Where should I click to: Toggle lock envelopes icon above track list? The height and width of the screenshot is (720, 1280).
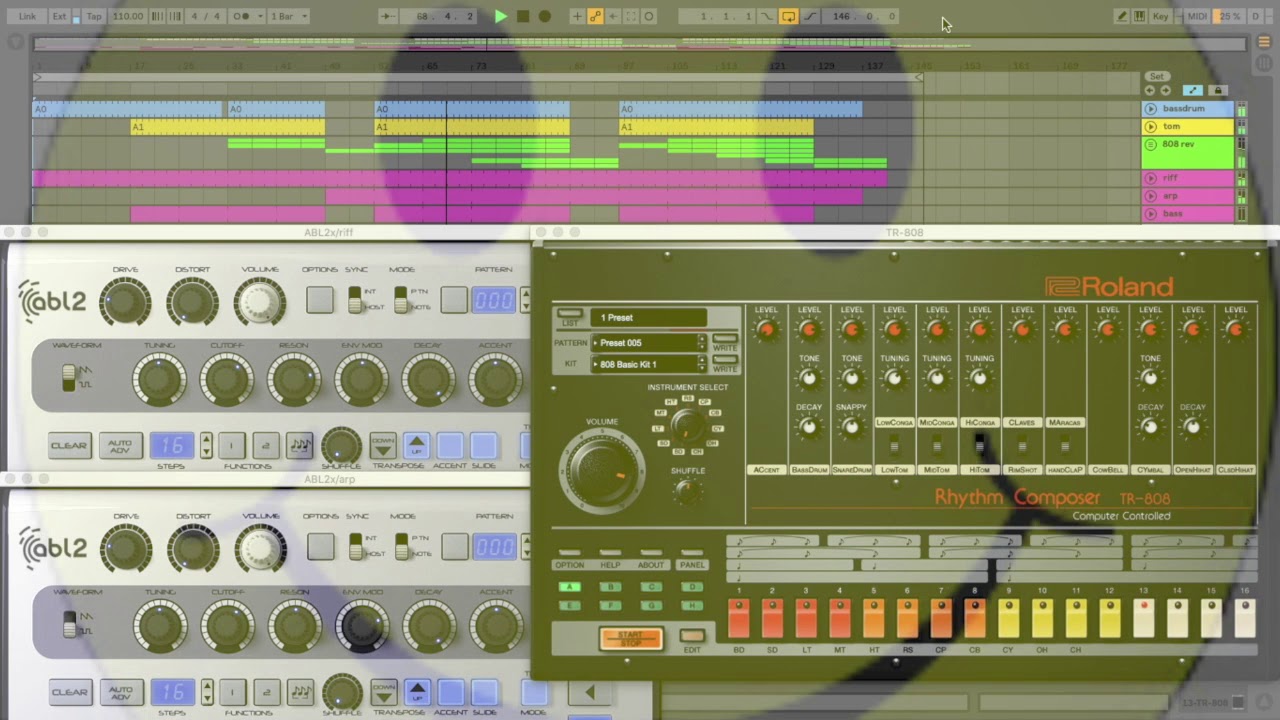click(1217, 90)
